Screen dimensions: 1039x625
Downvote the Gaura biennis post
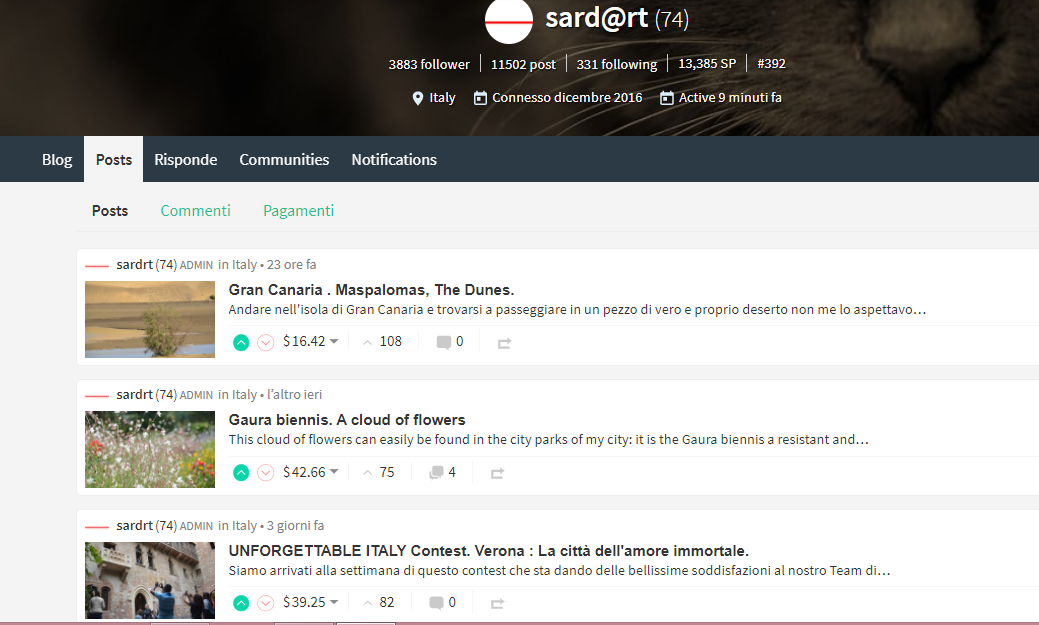(x=266, y=473)
